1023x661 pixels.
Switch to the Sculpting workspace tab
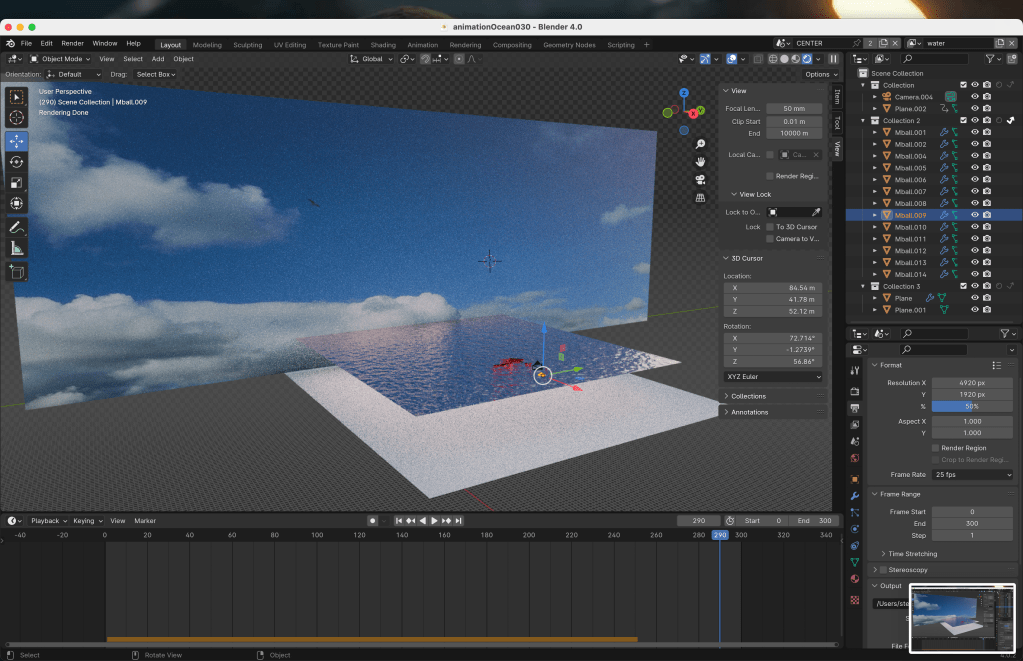pyautogui.click(x=247, y=45)
